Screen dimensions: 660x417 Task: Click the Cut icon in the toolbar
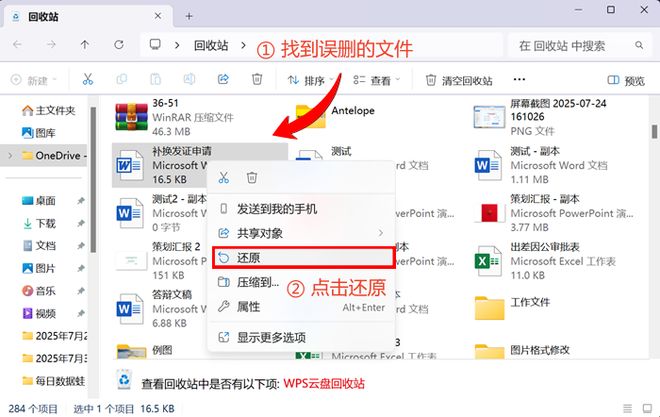tap(88, 79)
